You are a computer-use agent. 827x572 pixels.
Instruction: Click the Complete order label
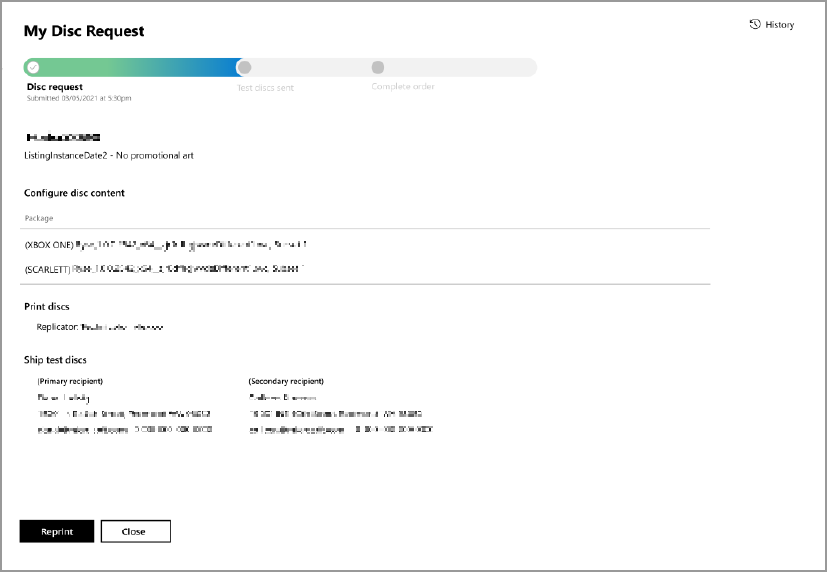click(403, 86)
